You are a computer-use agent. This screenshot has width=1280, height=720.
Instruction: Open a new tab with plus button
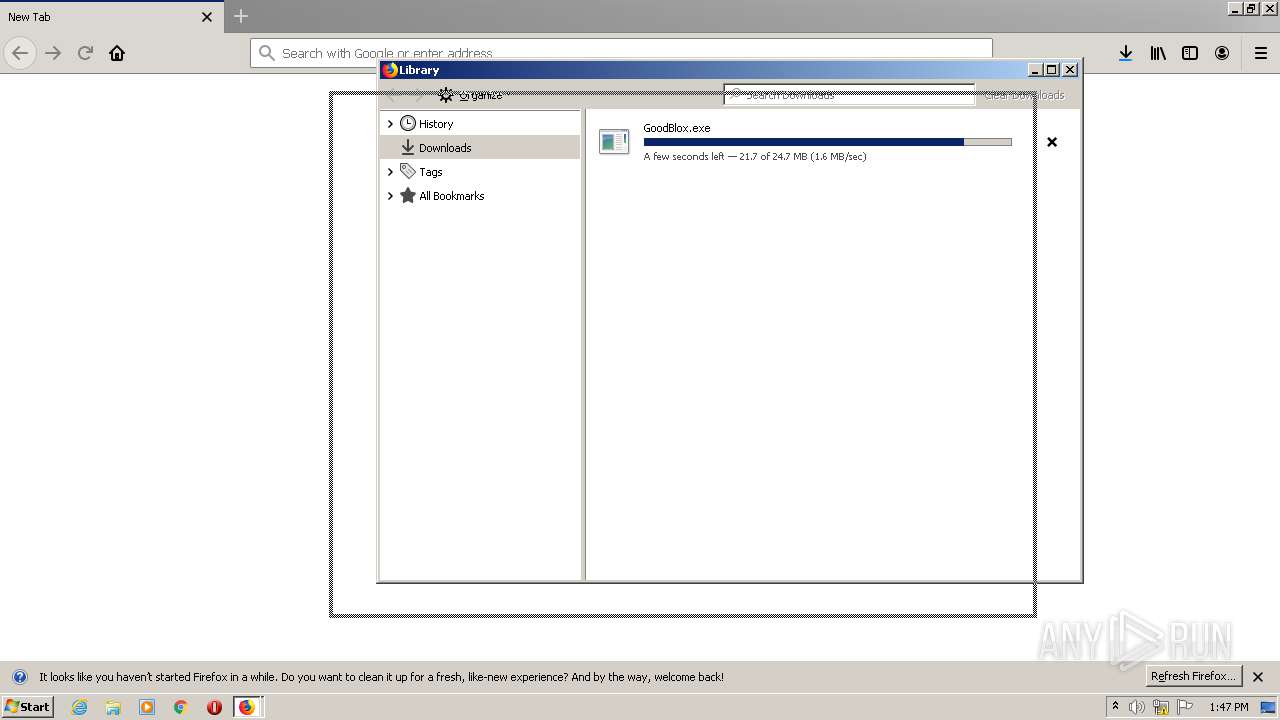click(241, 16)
